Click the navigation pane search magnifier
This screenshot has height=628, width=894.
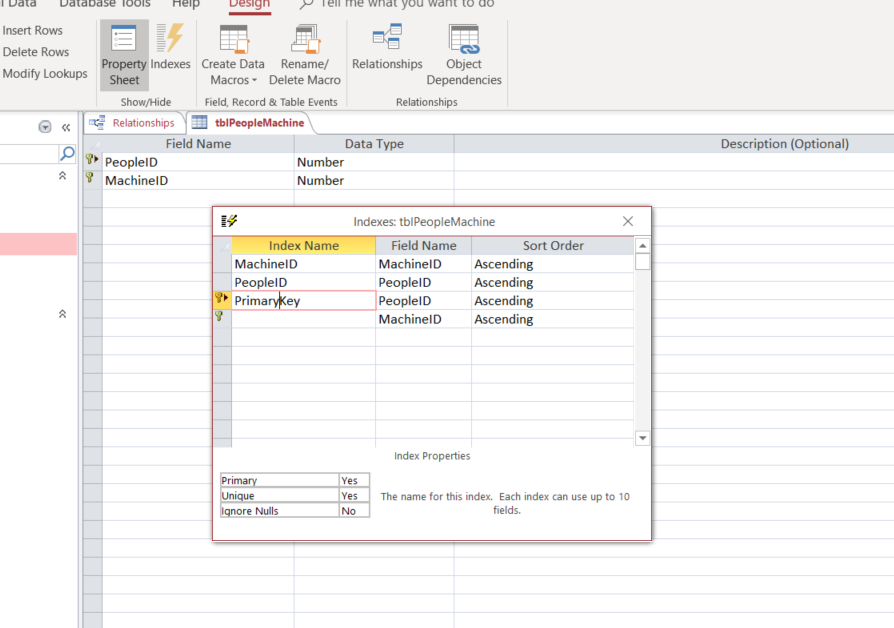point(67,153)
